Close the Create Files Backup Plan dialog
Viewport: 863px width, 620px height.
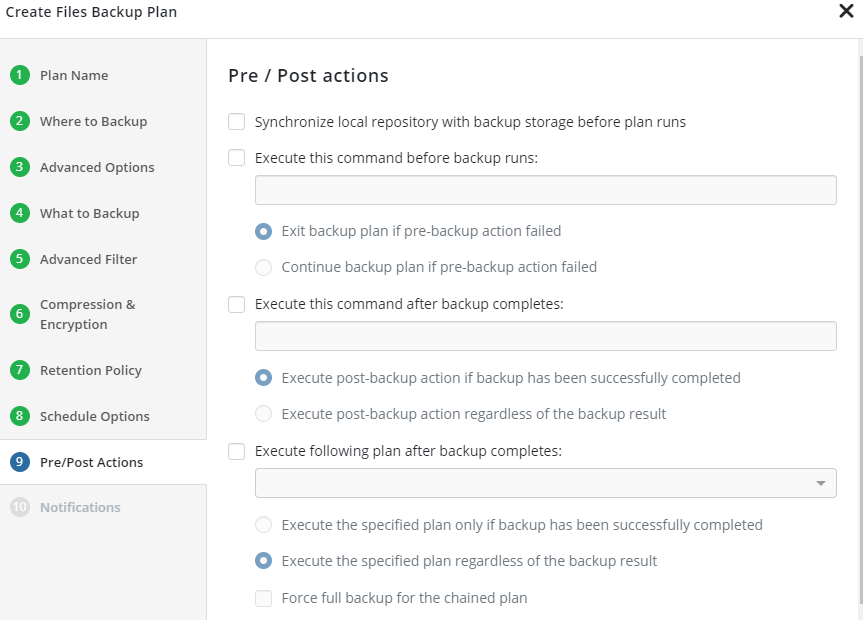tap(846, 11)
